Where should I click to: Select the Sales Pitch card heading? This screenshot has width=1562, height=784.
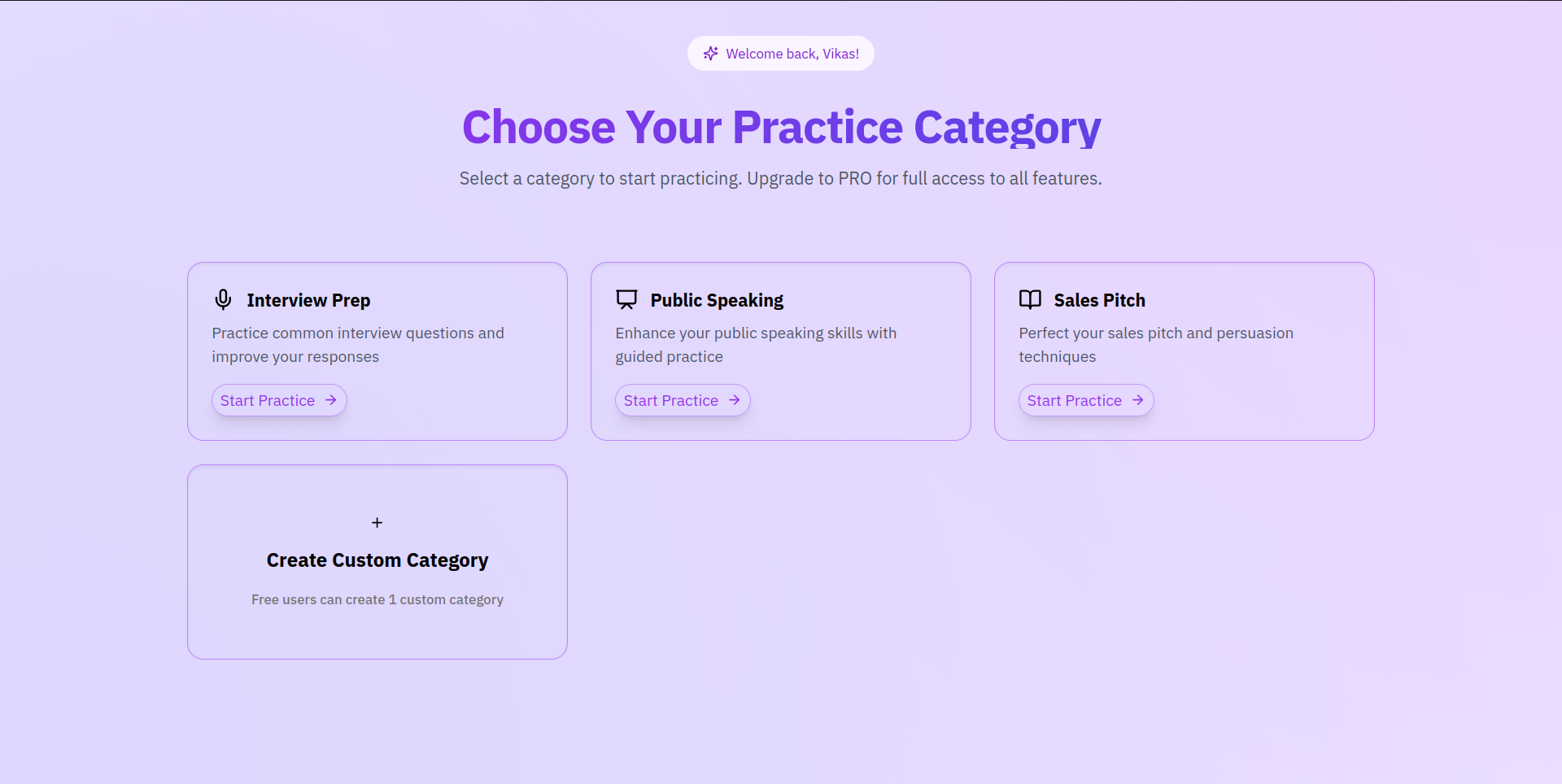point(1099,300)
